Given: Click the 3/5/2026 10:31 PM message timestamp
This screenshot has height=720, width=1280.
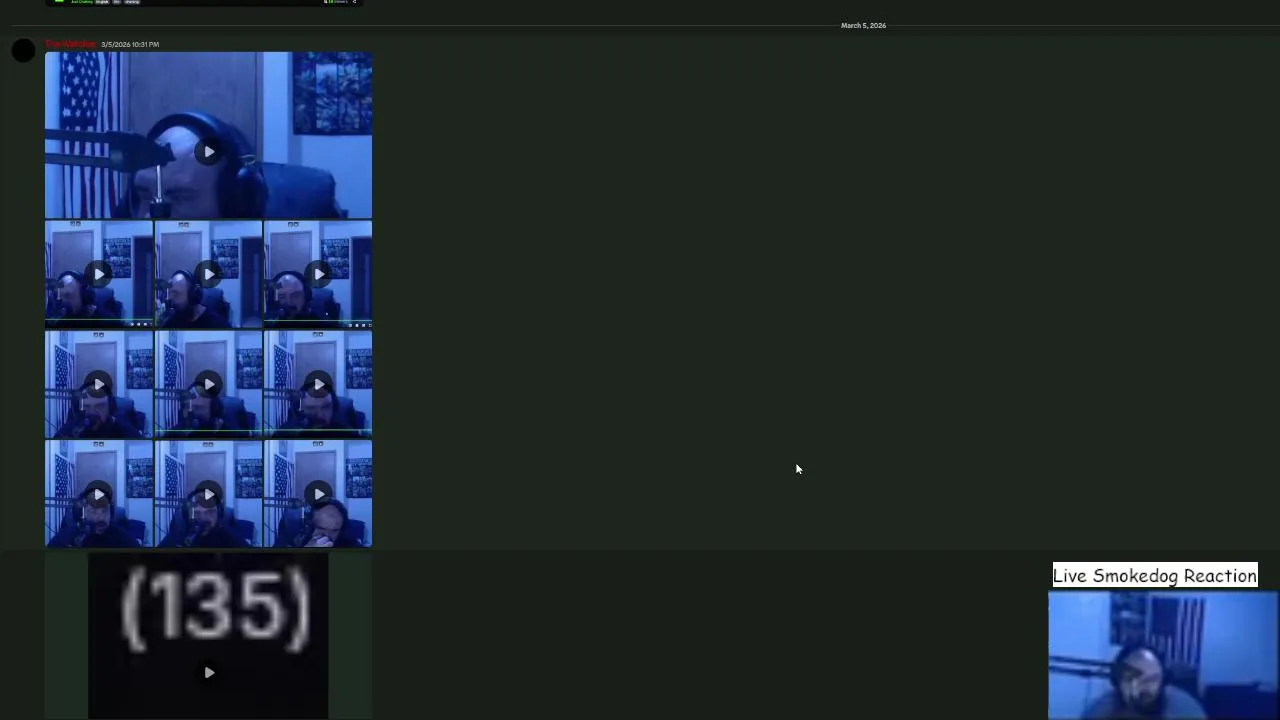Looking at the screenshot, I should (x=130, y=44).
